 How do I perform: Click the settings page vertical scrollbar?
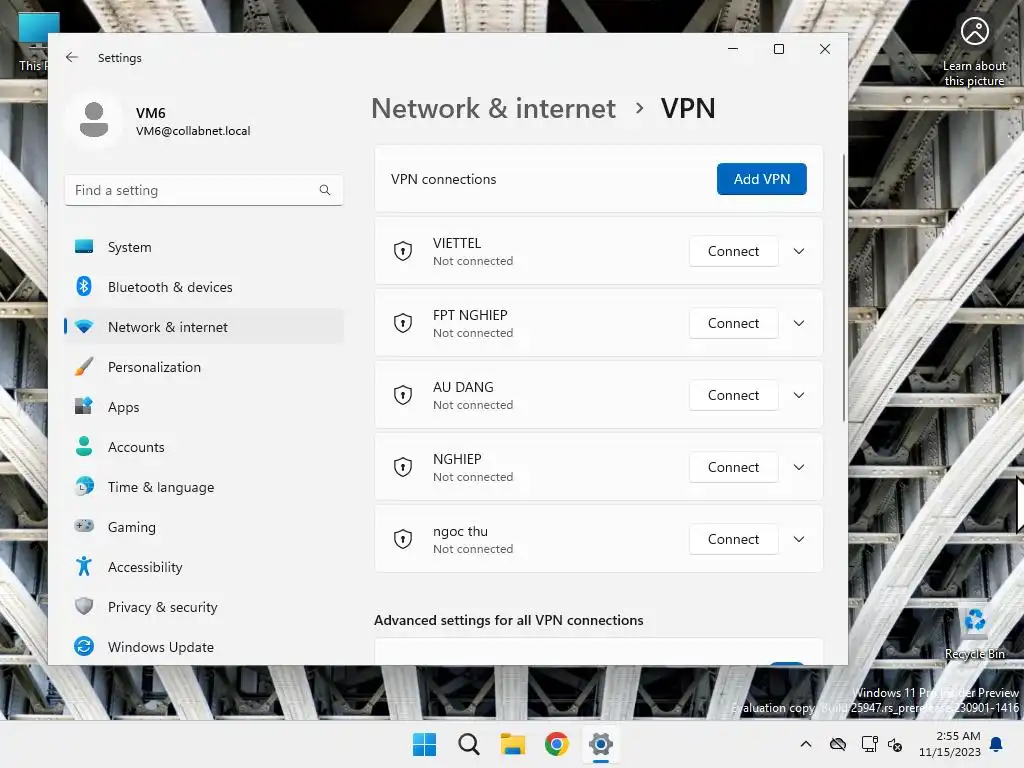[x=844, y=287]
